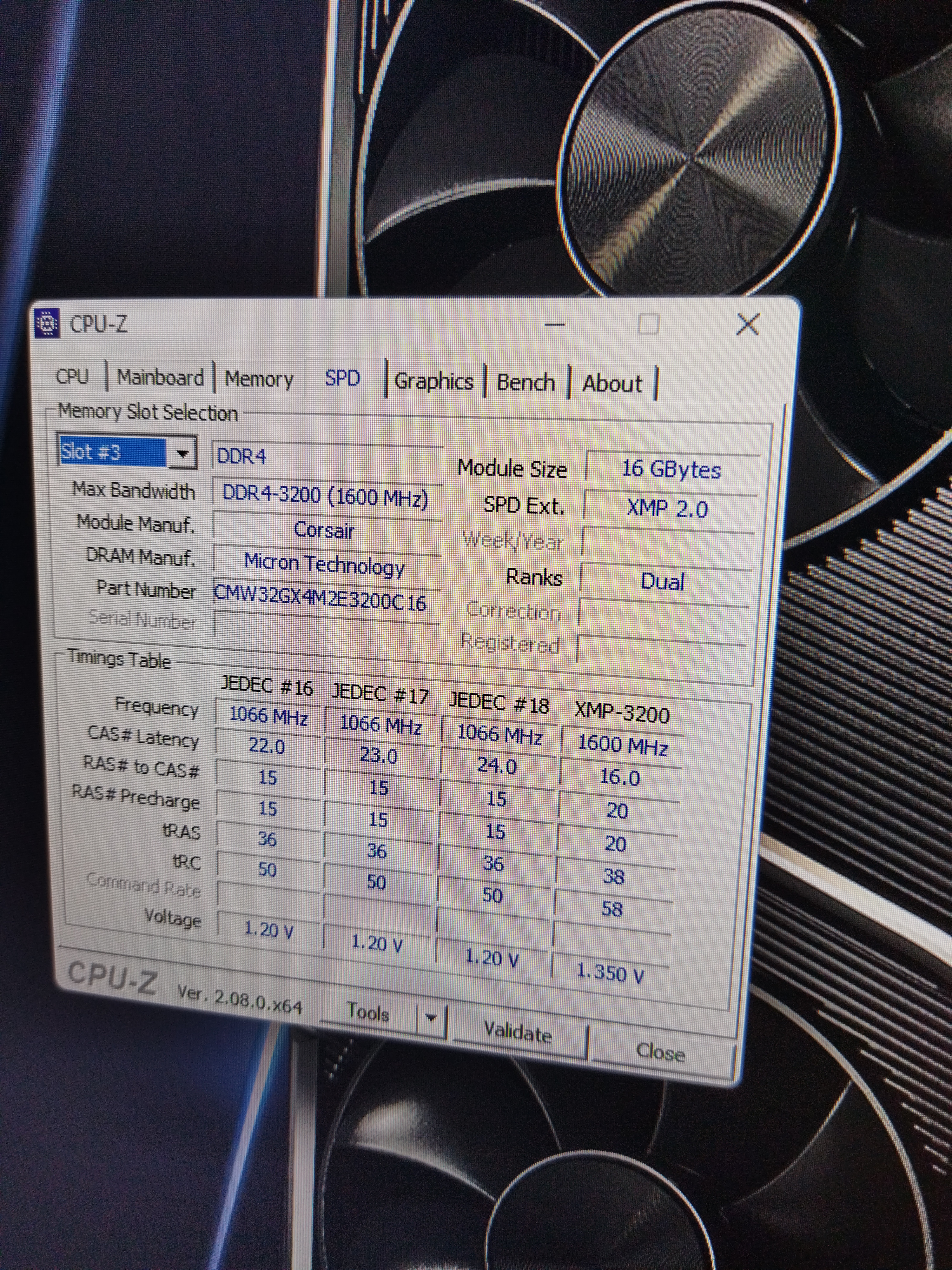Click the 24.0 CAS latency cell

click(497, 766)
